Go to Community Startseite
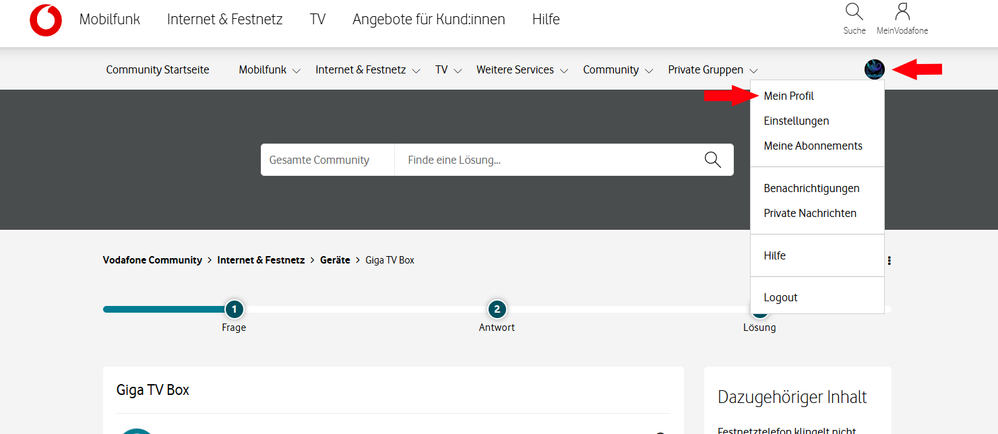Screen dimensions: 998x434 coord(157,70)
